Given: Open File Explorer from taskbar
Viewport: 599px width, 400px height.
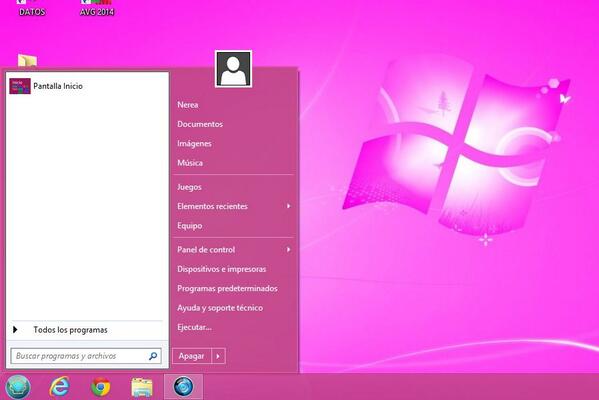Looking at the screenshot, I should tap(142, 387).
